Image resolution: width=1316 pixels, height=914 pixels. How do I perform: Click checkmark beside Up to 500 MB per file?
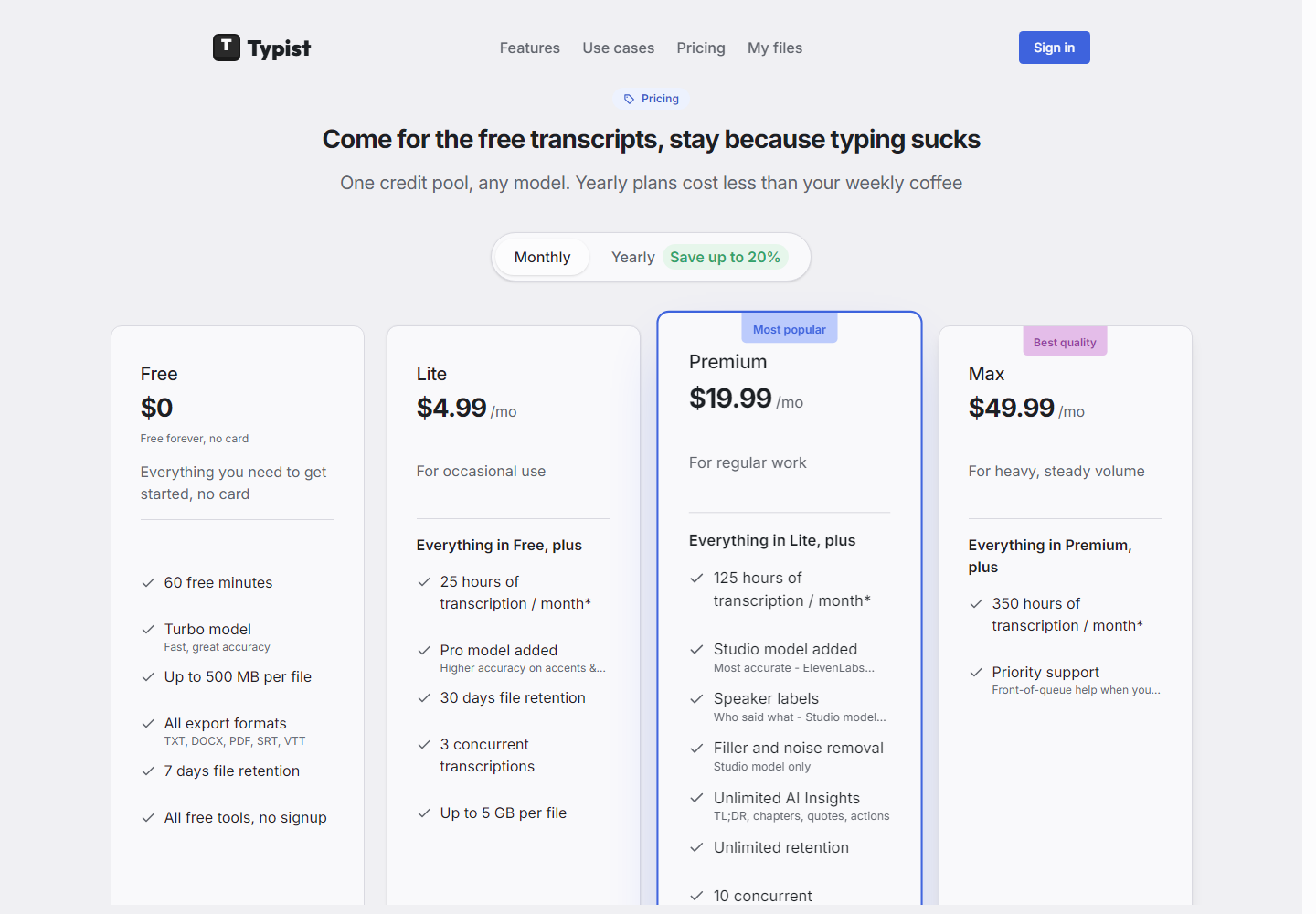click(148, 676)
